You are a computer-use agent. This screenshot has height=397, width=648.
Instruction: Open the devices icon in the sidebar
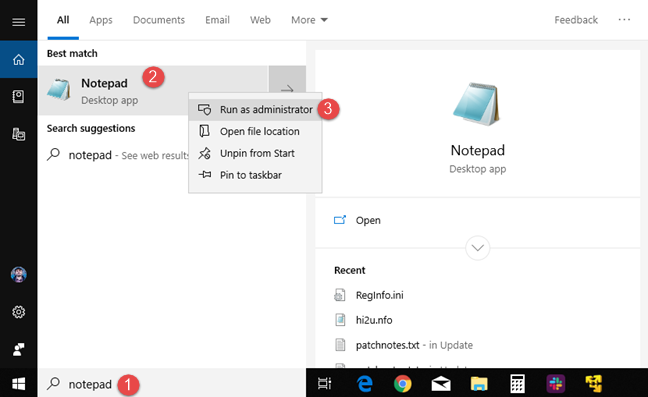[x=19, y=134]
